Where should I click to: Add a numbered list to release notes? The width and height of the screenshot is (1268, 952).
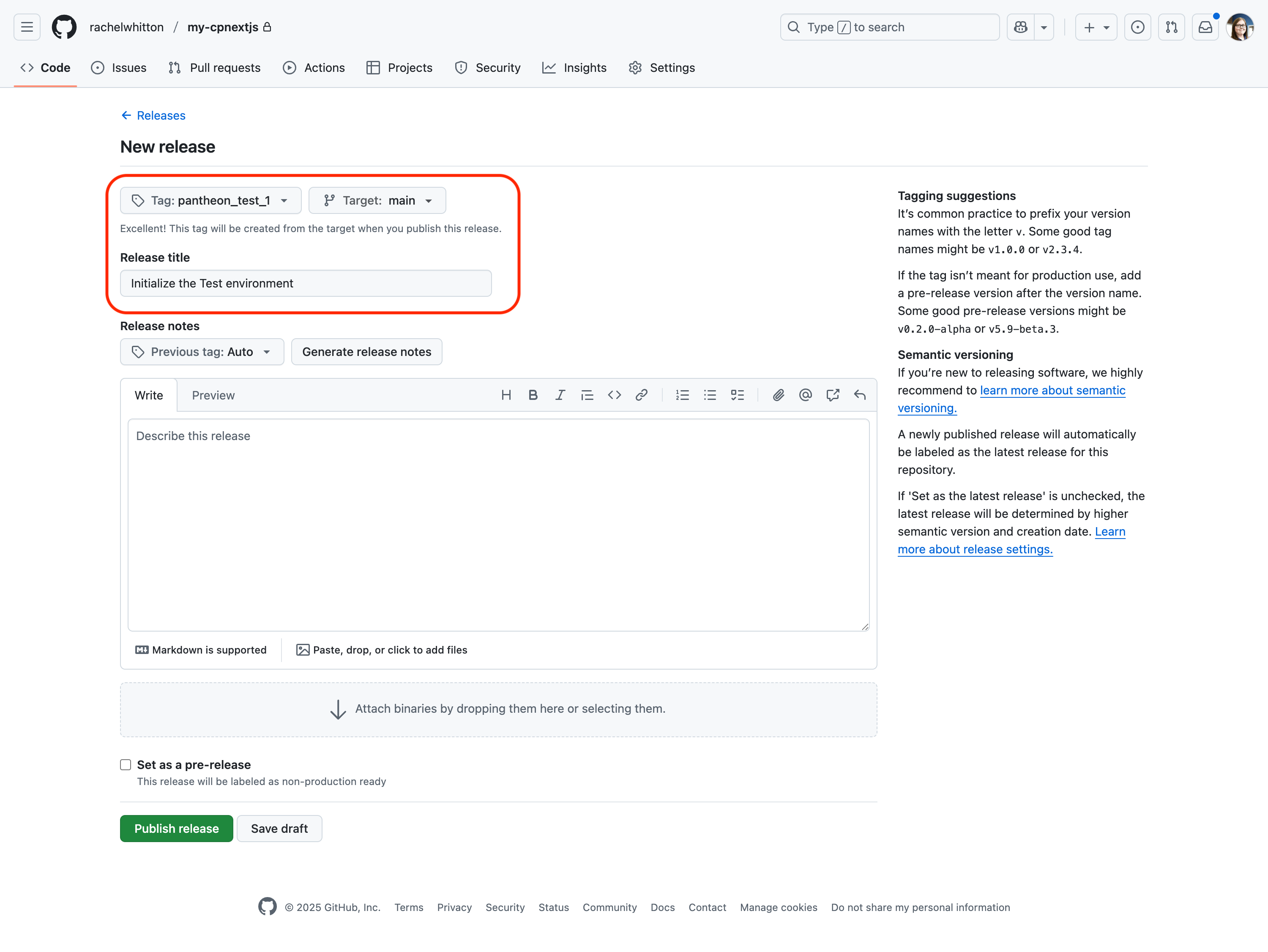(682, 395)
